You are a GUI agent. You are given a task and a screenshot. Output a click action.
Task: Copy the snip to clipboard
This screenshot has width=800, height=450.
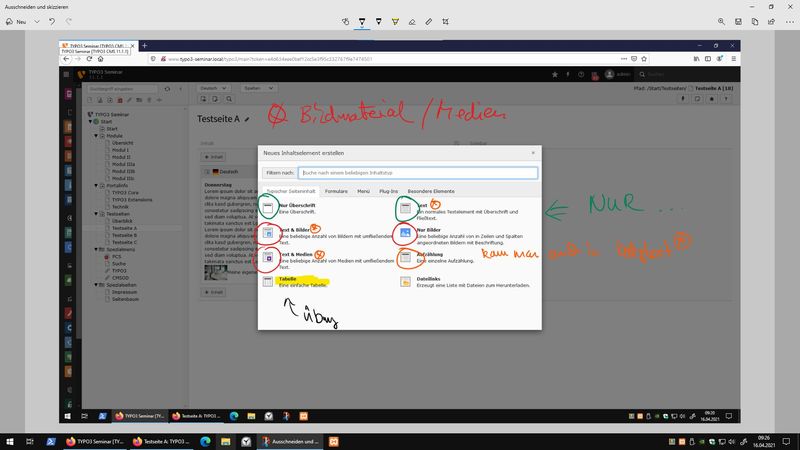coord(755,21)
